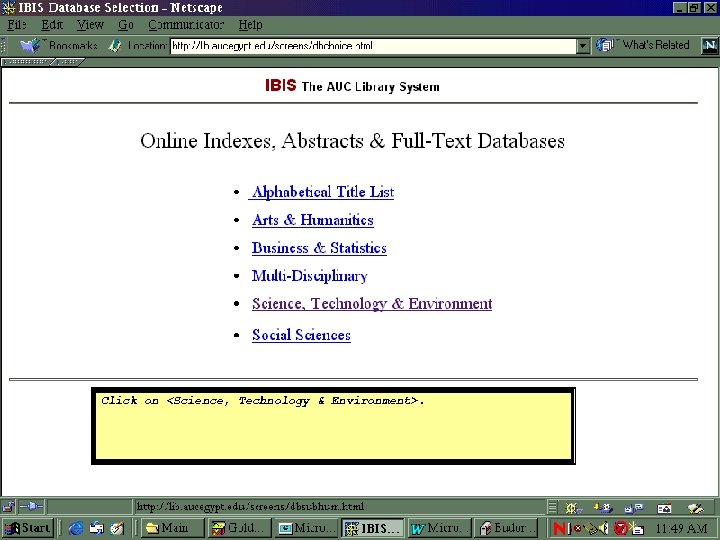Click the third quick launch icon
Image resolution: width=720 pixels, height=540 pixels.
click(x=117, y=529)
